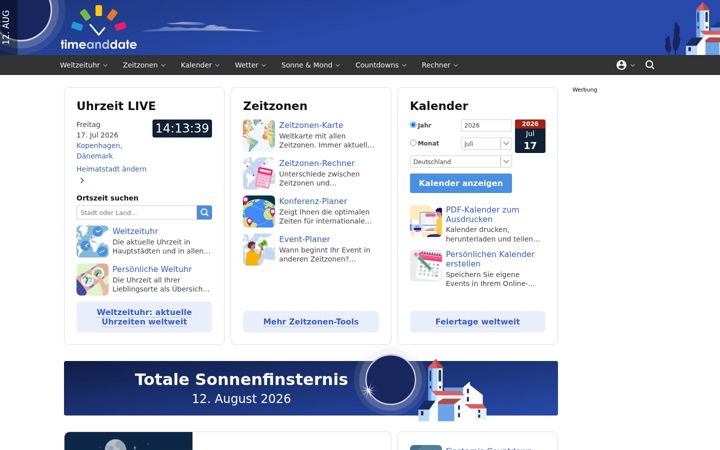Open the Countdowns menu

pos(381,65)
